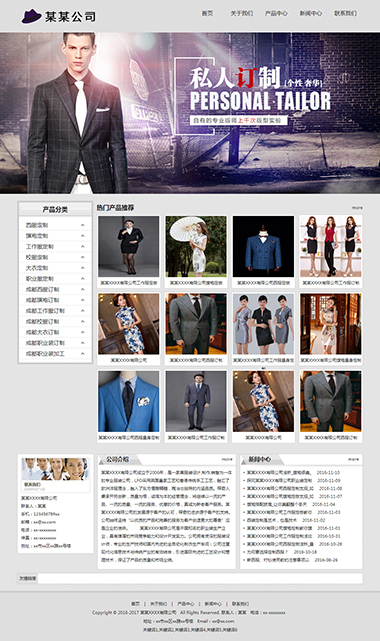
Task: Click more link in 公司介绍 panel
Action: 227,459
